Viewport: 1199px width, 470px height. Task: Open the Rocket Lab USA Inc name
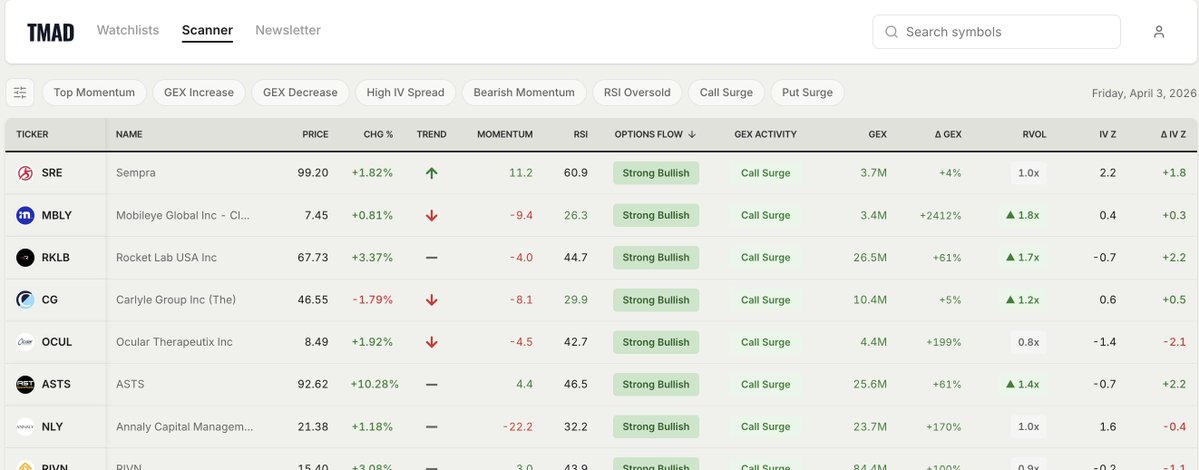pos(166,258)
